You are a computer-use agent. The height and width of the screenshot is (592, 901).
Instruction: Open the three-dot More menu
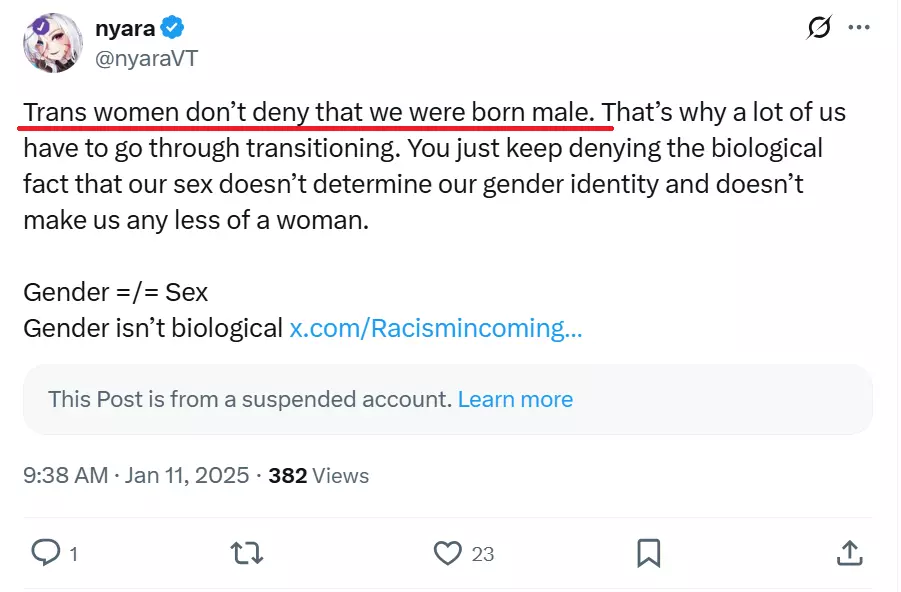point(859,28)
